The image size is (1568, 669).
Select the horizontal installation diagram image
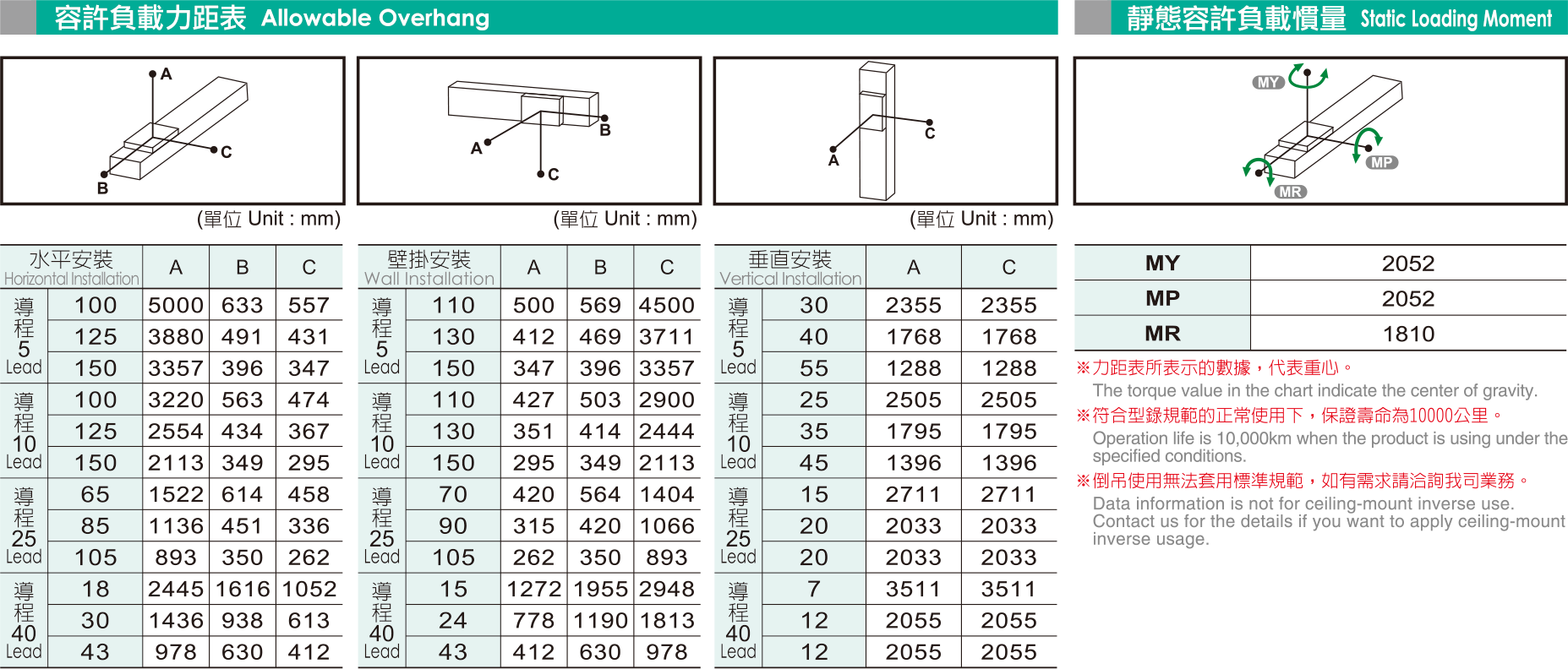(172, 131)
